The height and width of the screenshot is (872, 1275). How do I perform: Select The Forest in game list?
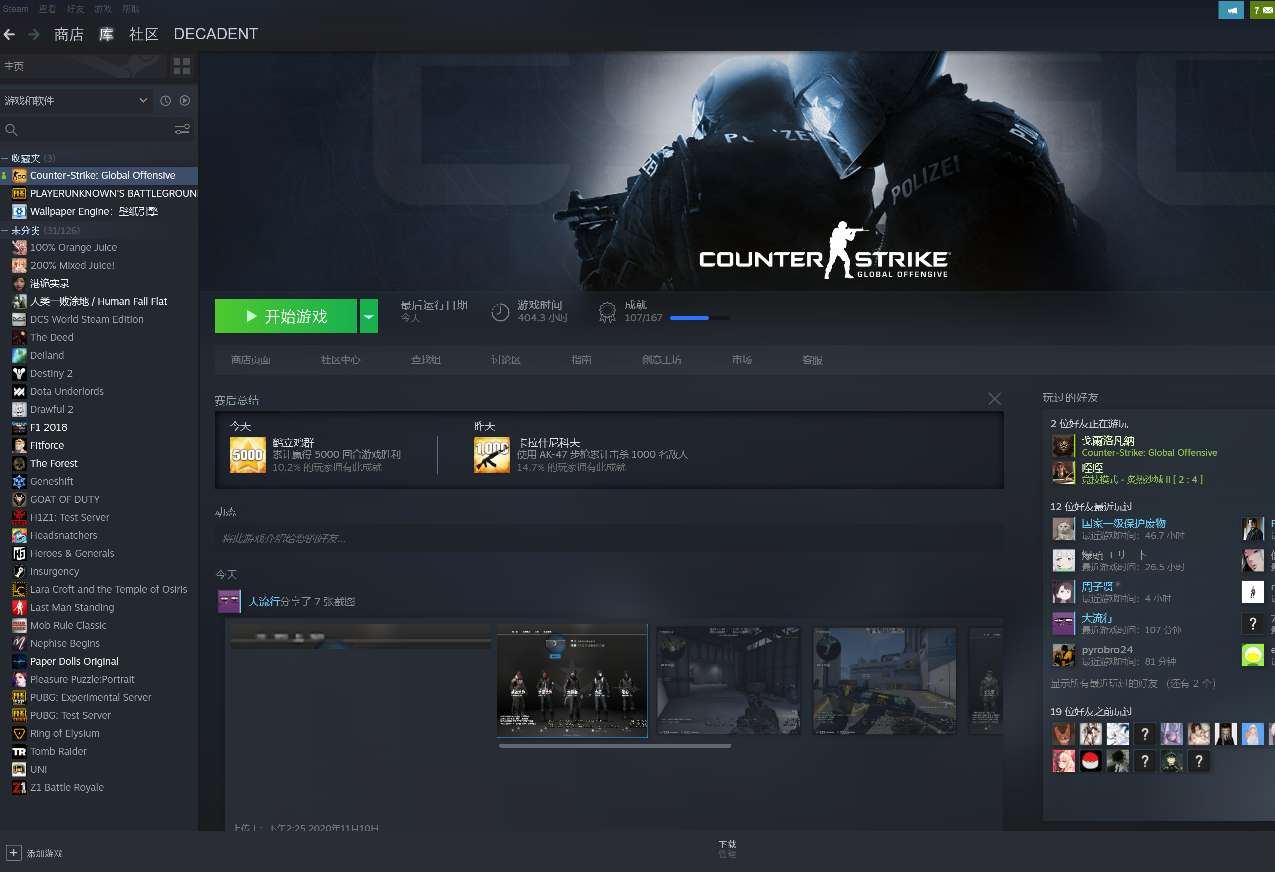click(x=54, y=463)
